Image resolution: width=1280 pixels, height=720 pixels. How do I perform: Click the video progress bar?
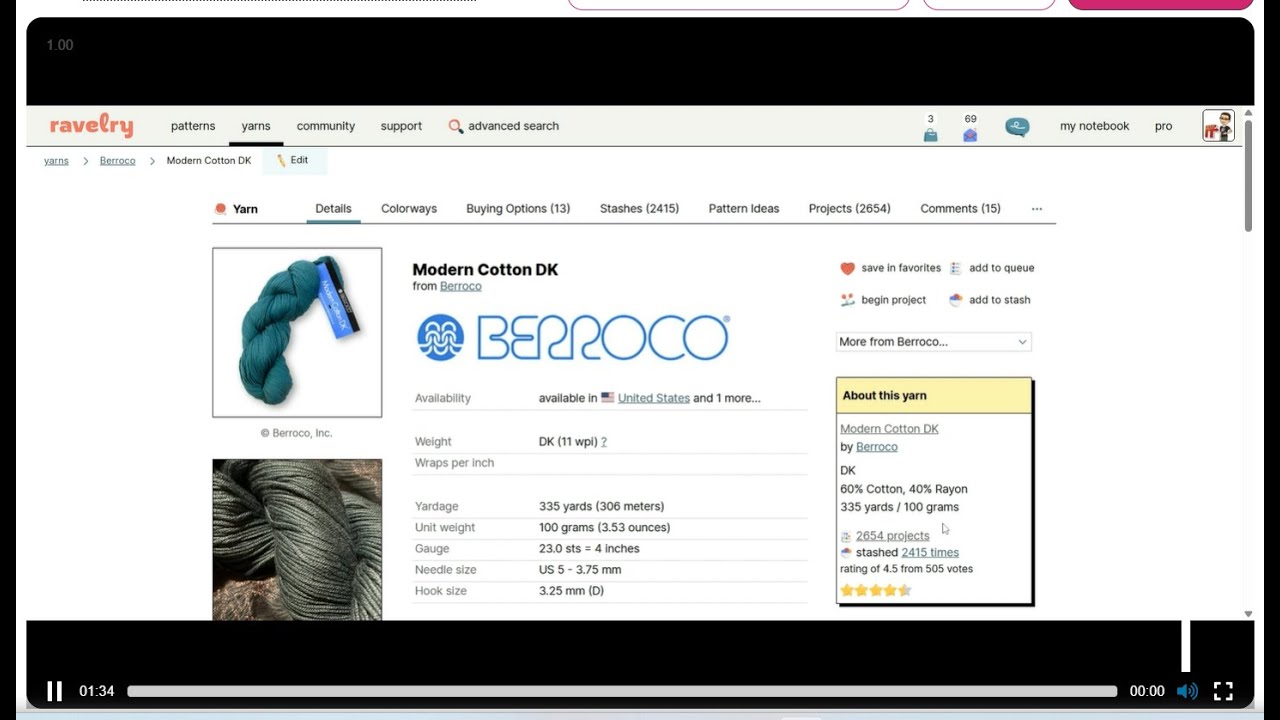click(622, 691)
